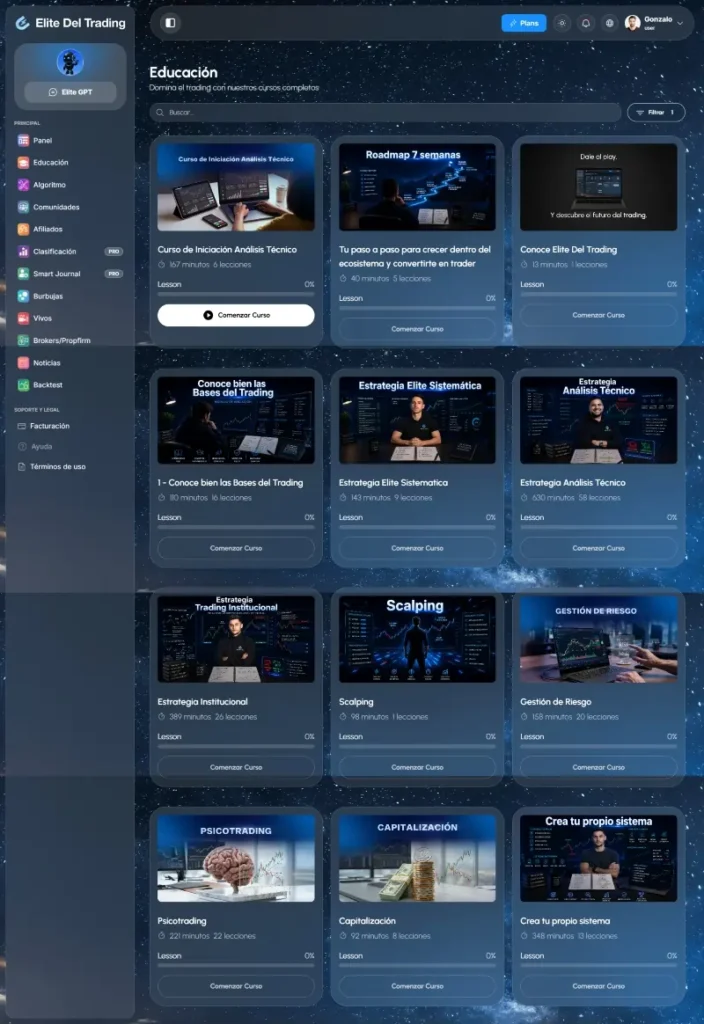The image size is (704, 1024).
Task: Open the language globe icon
Action: (x=609, y=23)
